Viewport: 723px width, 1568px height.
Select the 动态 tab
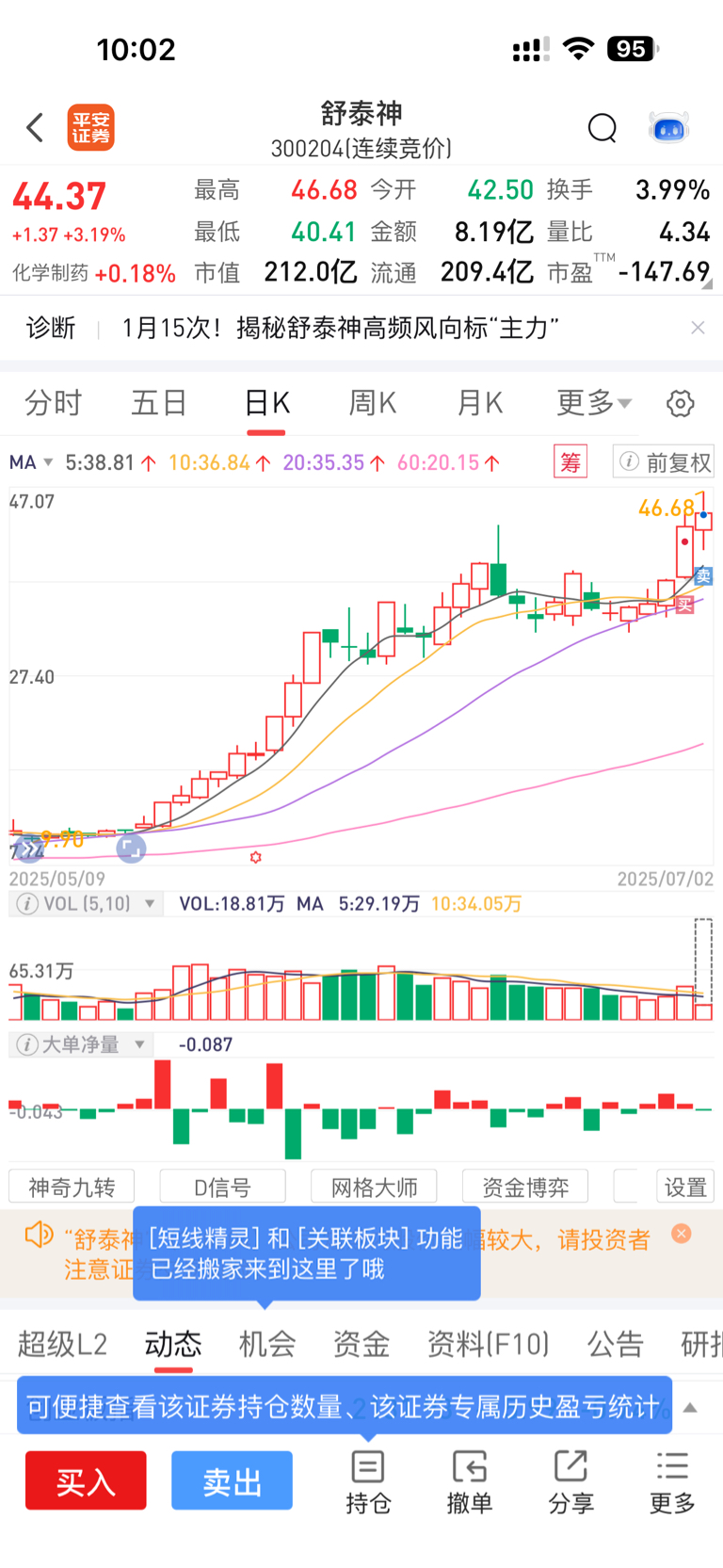pos(173,1344)
